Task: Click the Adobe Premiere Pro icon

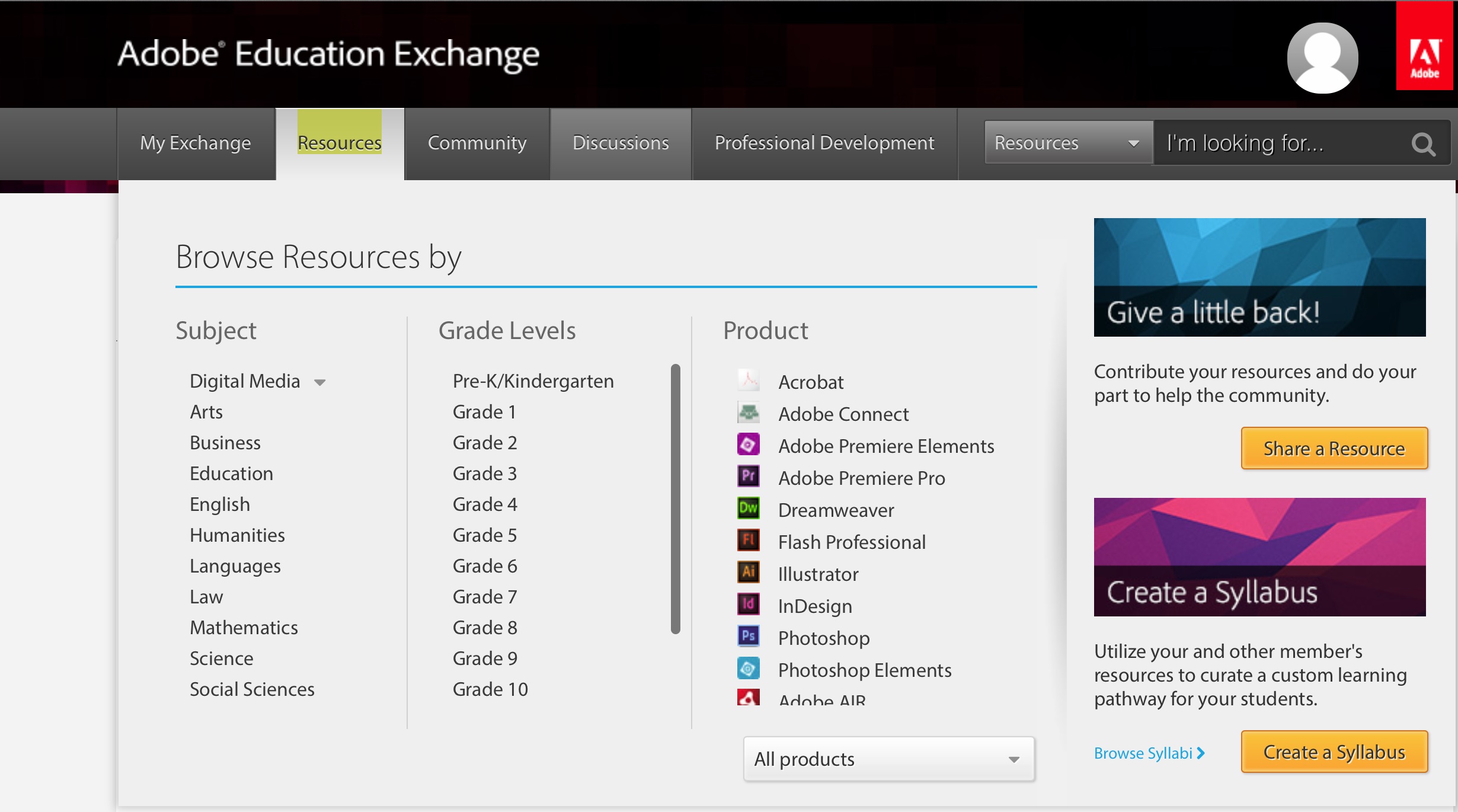Action: pos(748,477)
